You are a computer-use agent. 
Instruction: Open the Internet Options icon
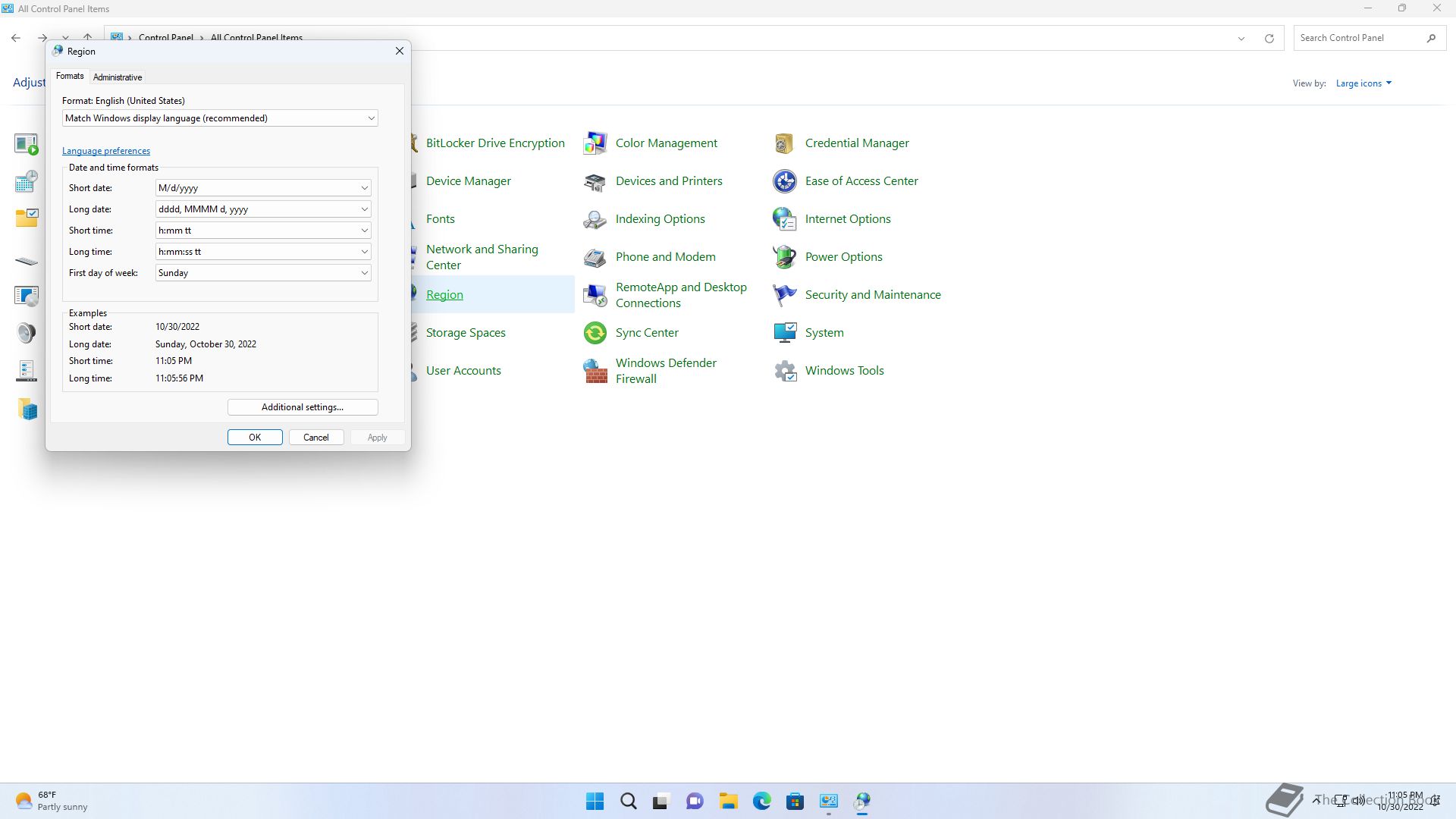[785, 219]
